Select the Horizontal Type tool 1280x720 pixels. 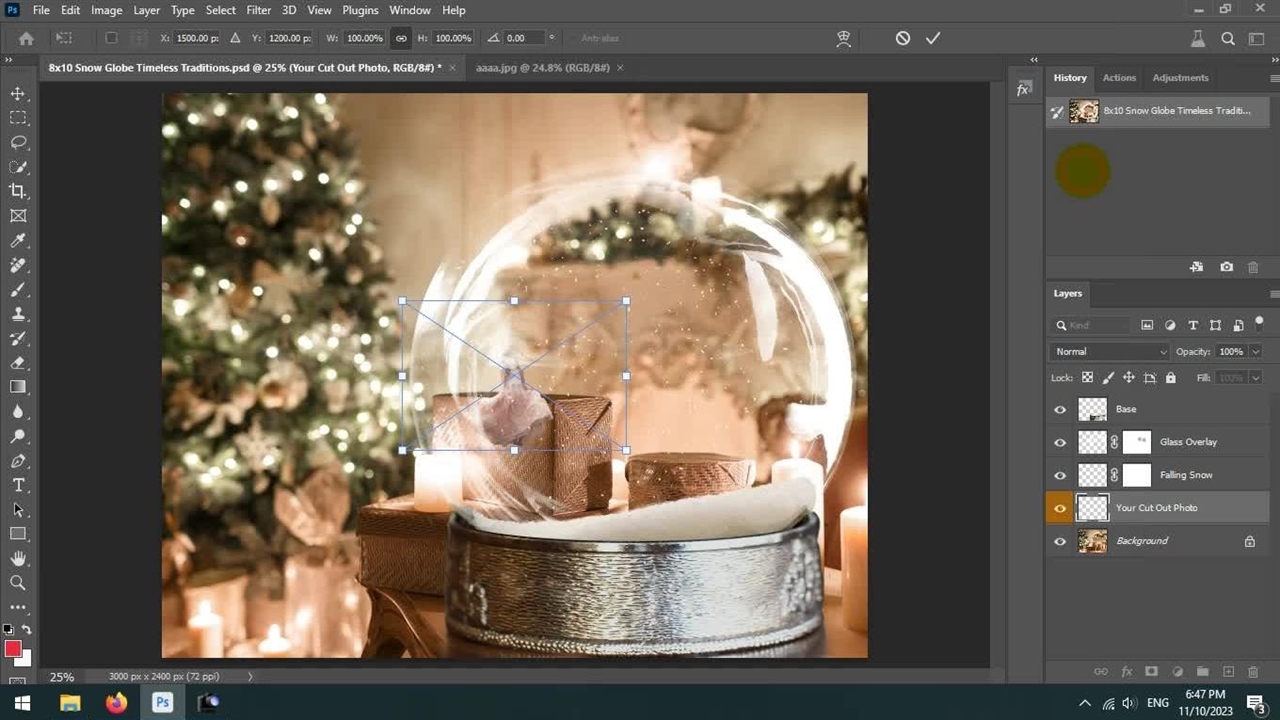coord(18,485)
